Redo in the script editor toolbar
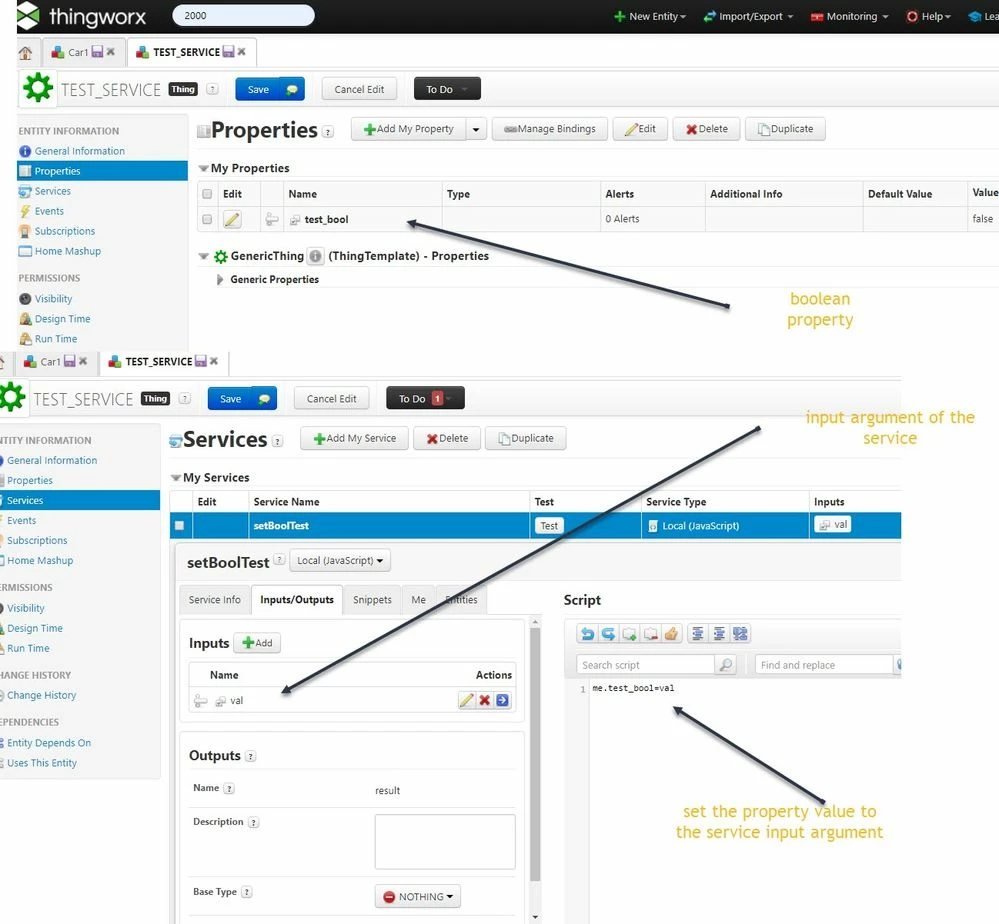The height and width of the screenshot is (924, 999). coord(608,633)
